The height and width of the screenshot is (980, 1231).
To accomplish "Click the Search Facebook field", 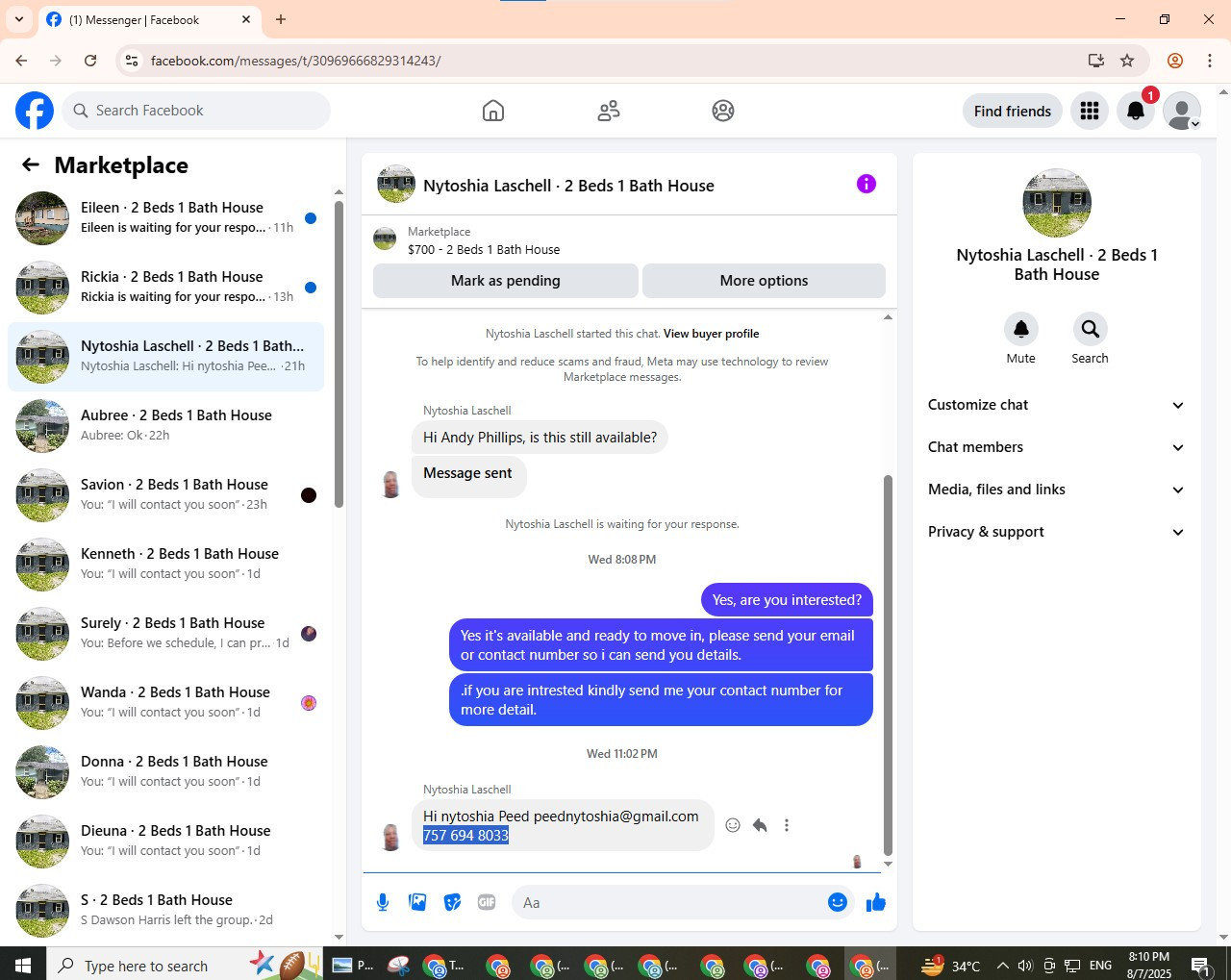I will click(196, 111).
